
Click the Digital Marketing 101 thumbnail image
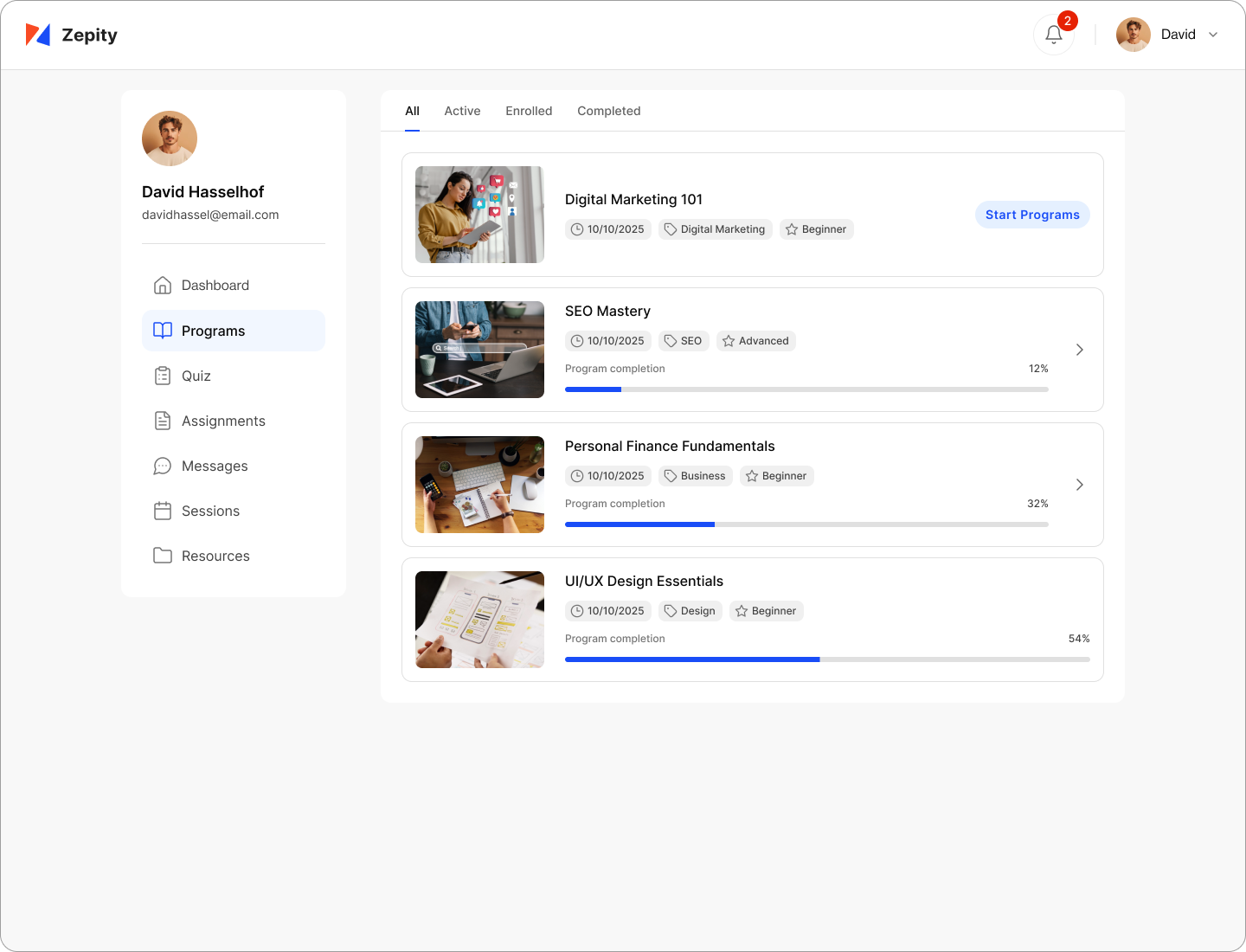click(479, 215)
